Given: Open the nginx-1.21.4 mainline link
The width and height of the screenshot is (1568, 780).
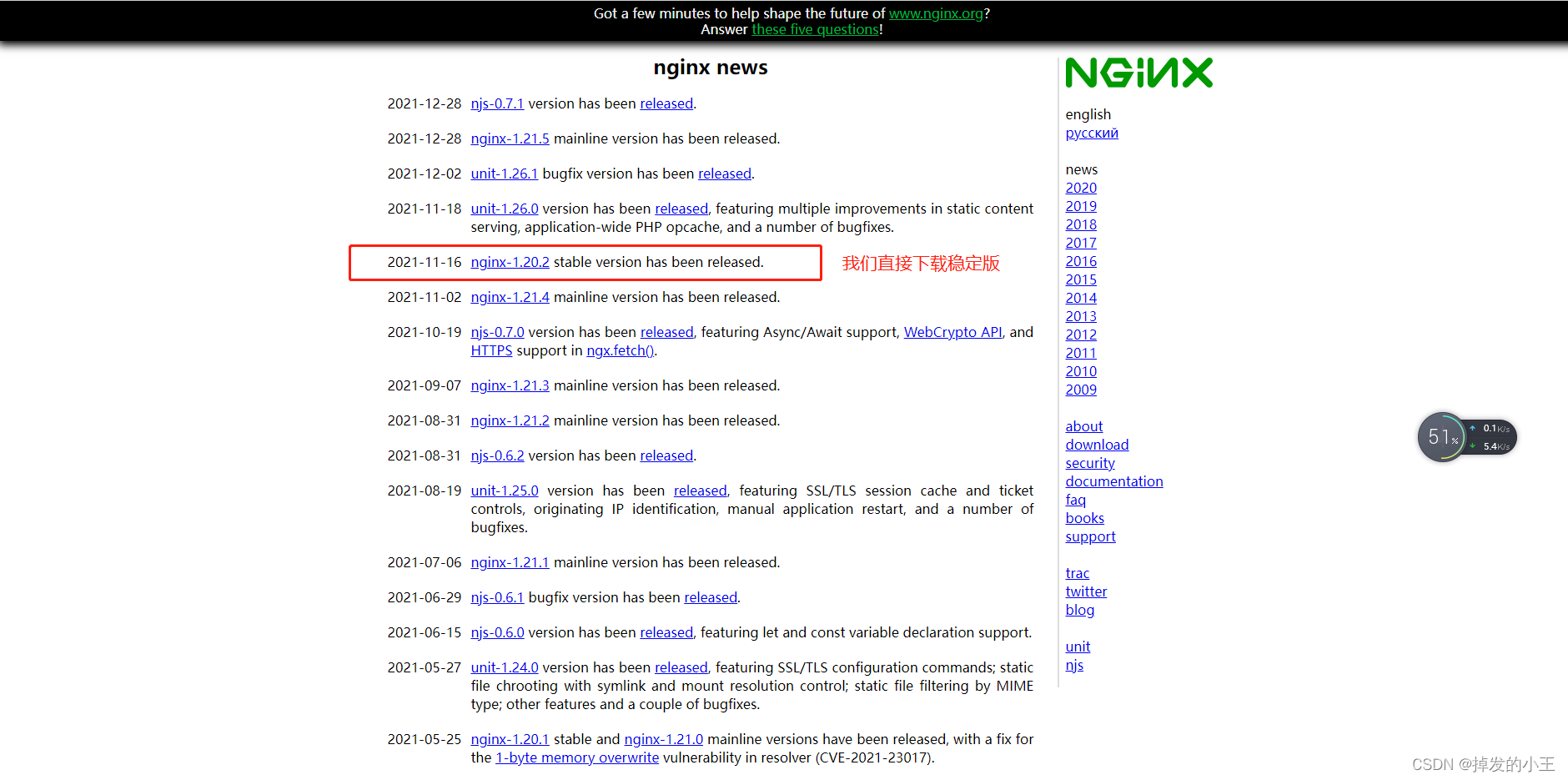Looking at the screenshot, I should (510, 297).
